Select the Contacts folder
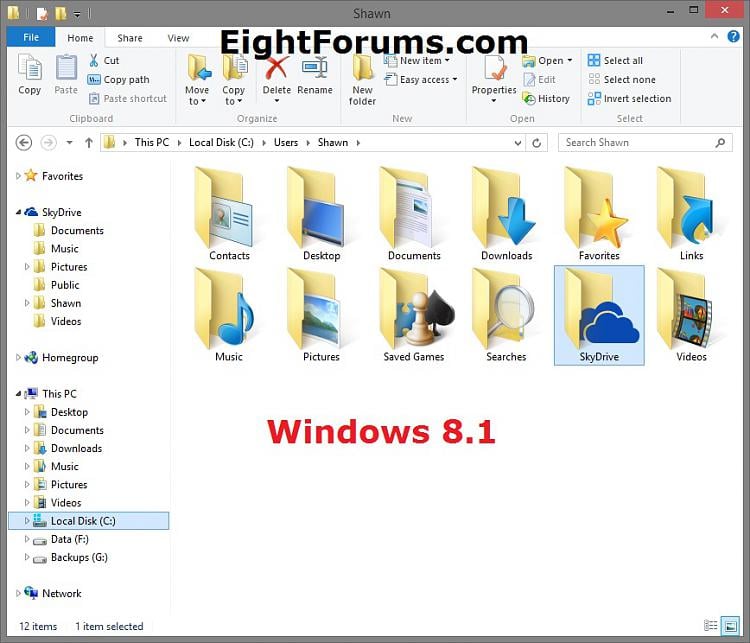This screenshot has width=750, height=643. [x=229, y=213]
